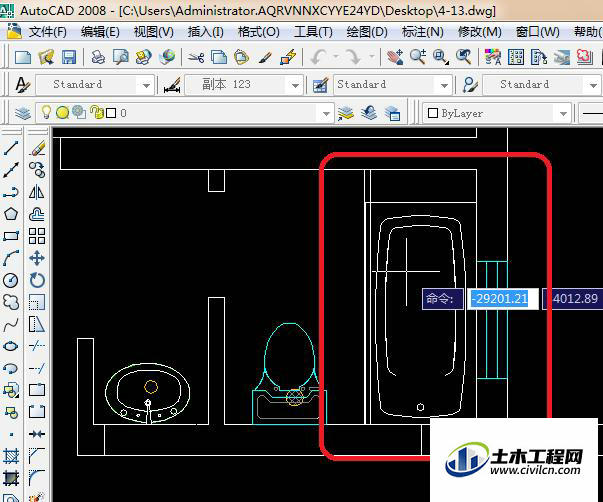Select the Mirror tool
603x502 pixels.
click(37, 192)
